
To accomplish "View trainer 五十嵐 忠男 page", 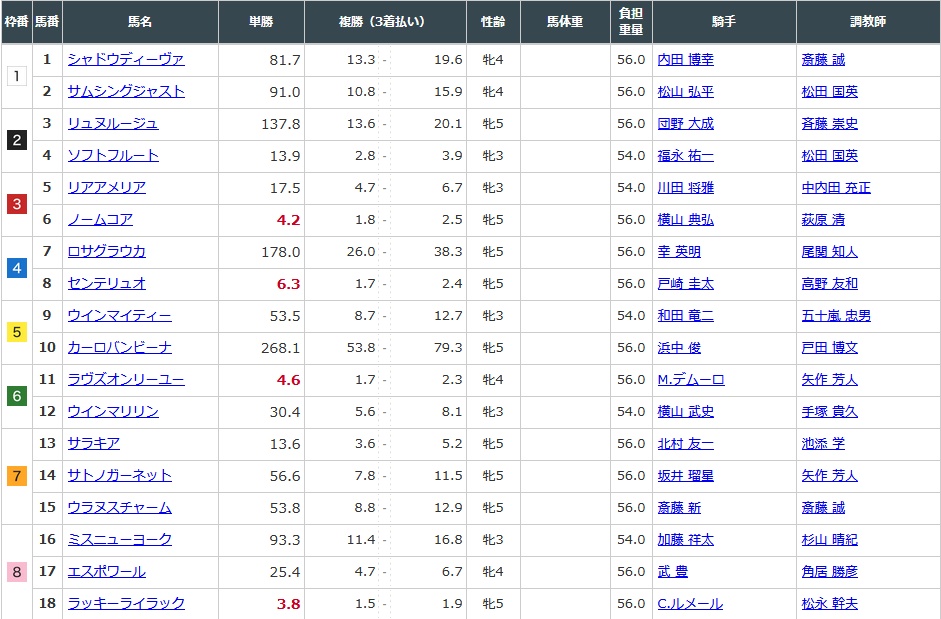I will (x=836, y=316).
